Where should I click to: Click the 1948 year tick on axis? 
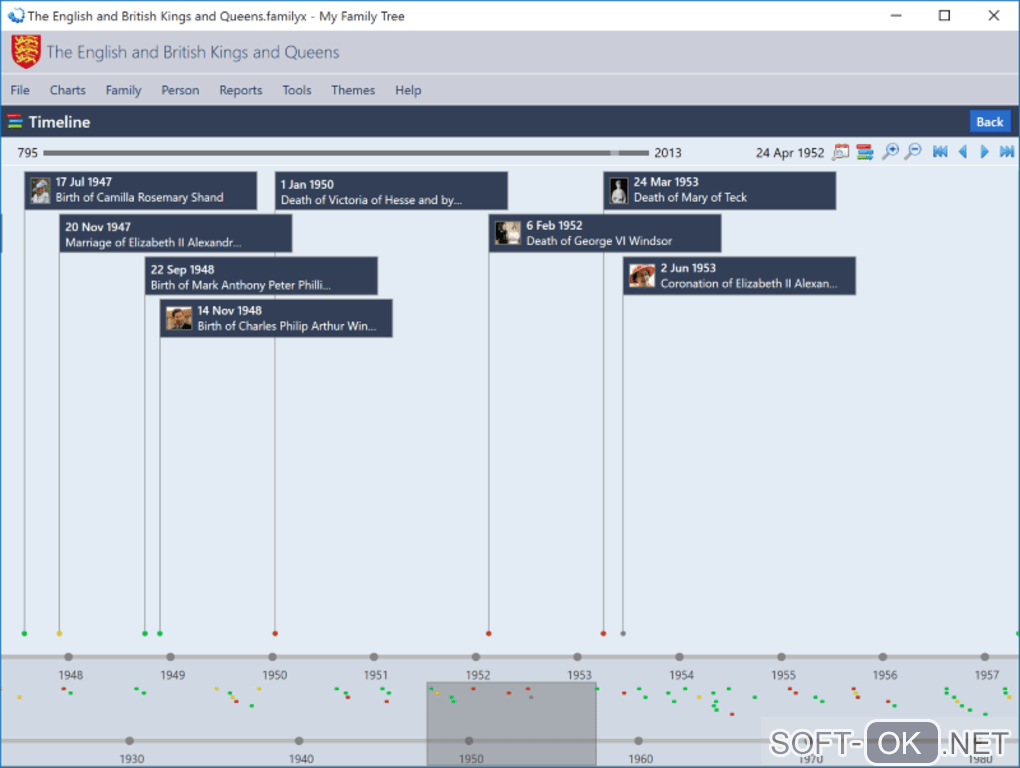coord(68,657)
